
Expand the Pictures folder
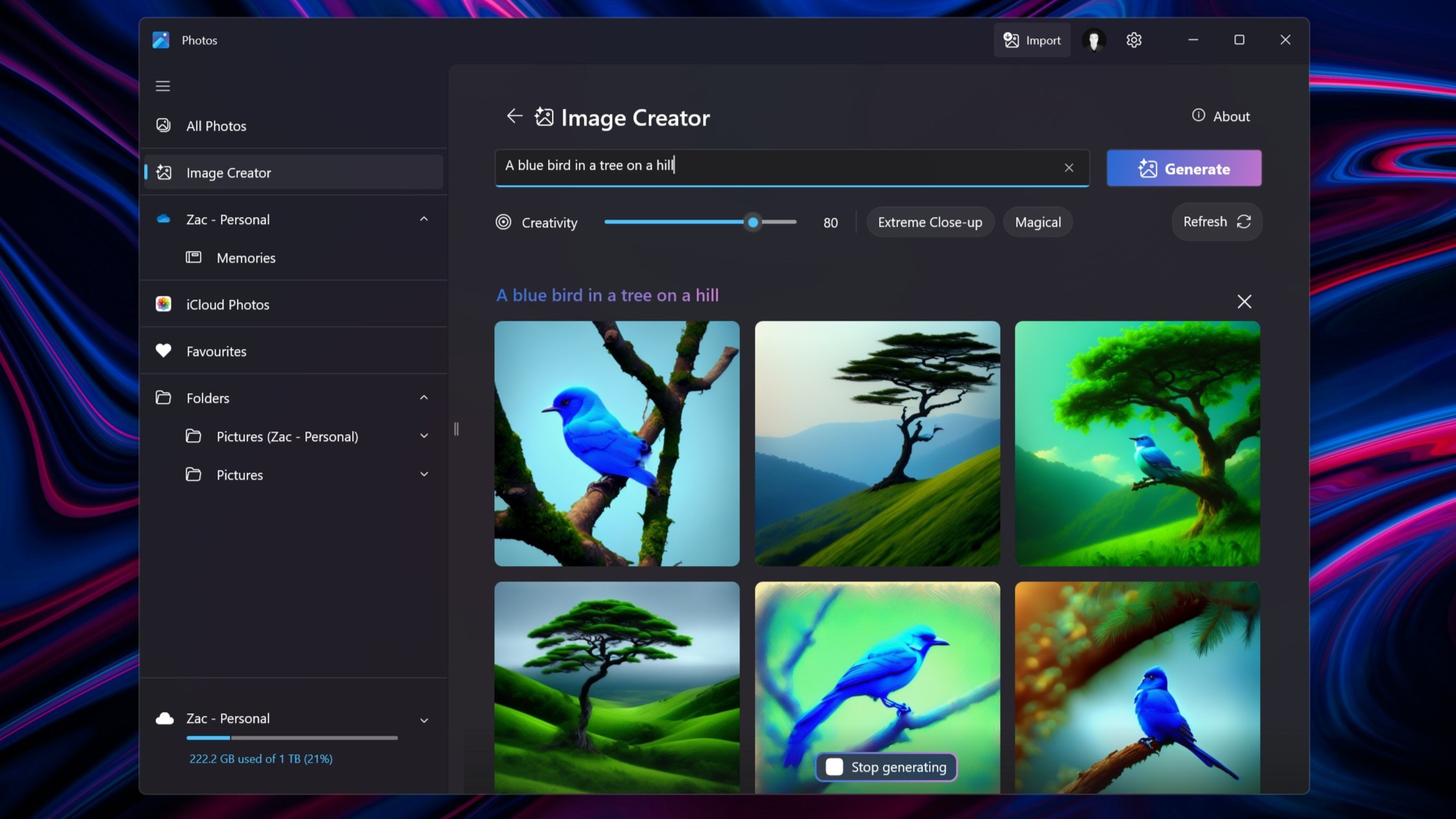[x=423, y=475]
